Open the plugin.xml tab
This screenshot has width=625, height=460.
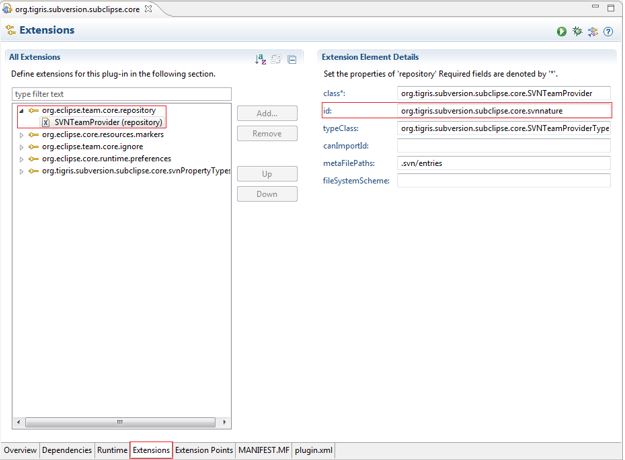tap(313, 451)
